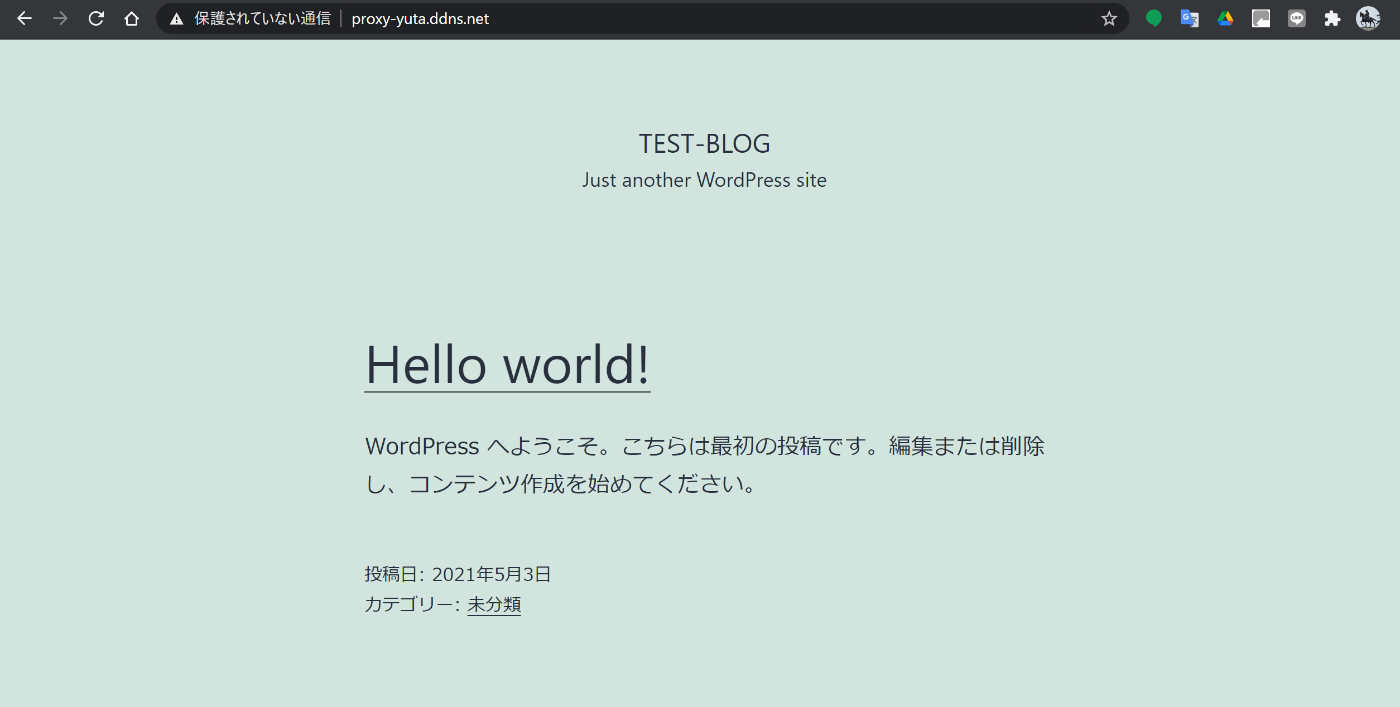
Task: Open the 未分類 category link
Action: tap(494, 605)
